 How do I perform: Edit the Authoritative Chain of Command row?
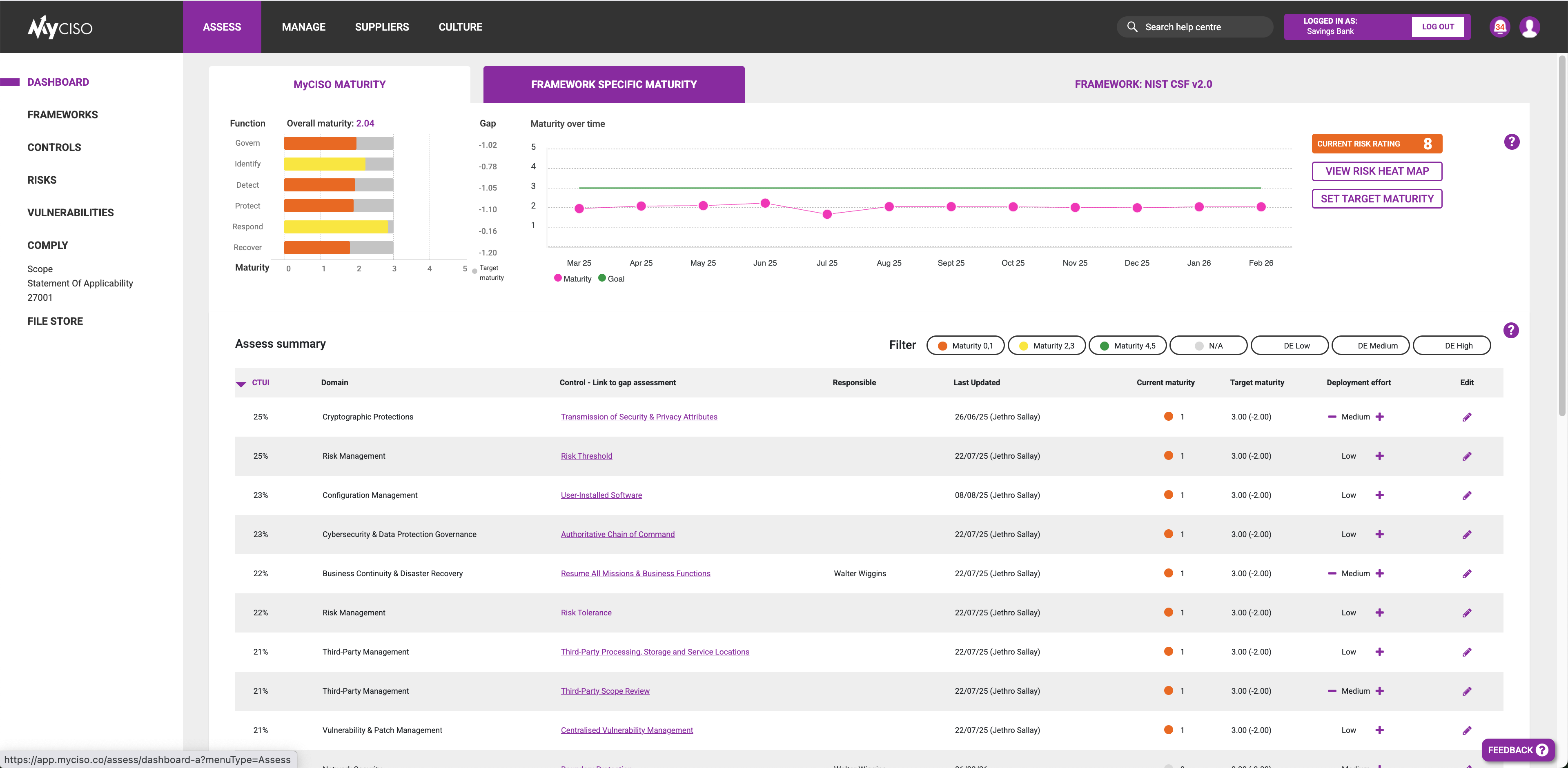point(1467,535)
